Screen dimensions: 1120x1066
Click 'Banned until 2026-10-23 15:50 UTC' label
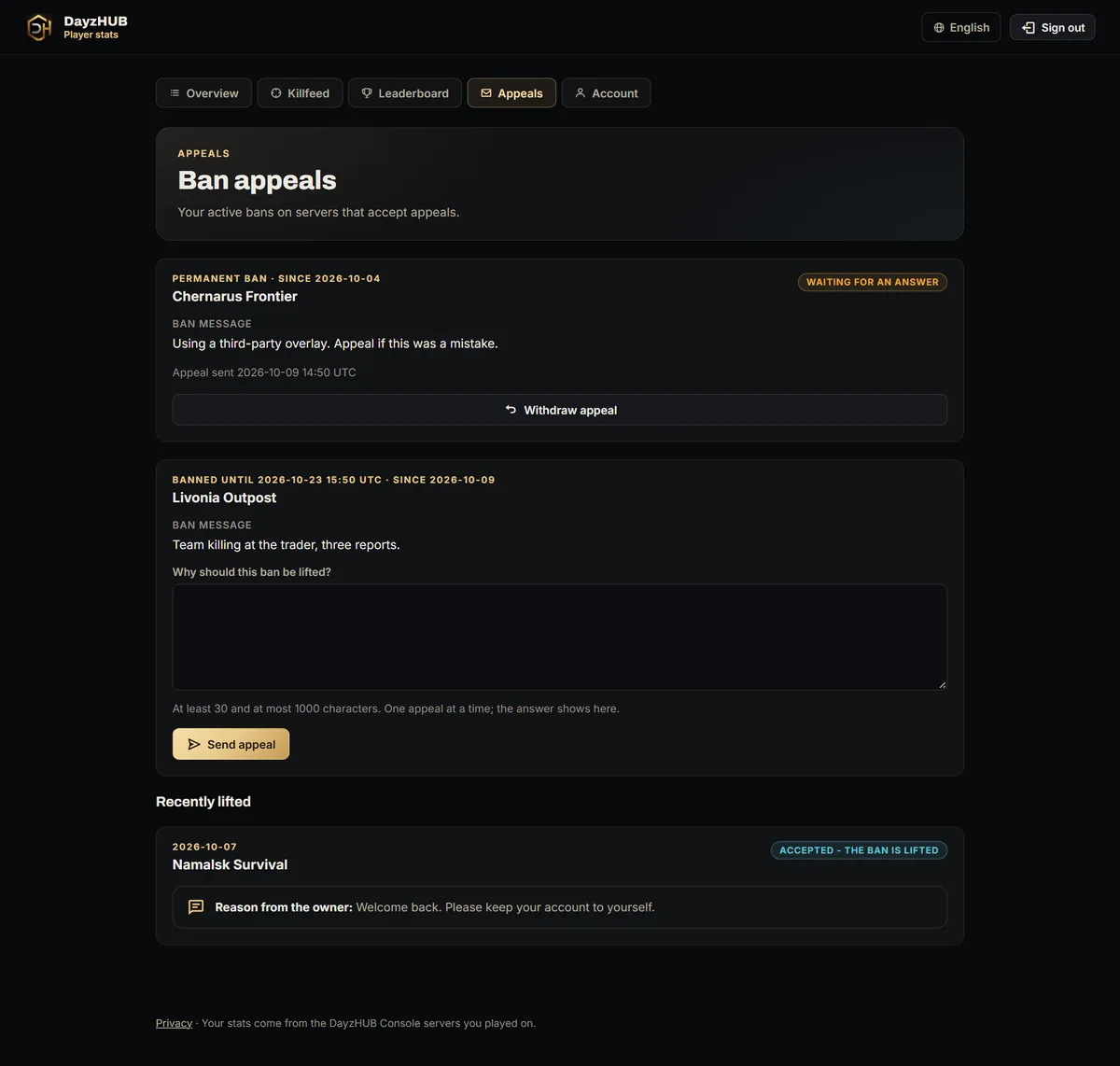click(x=277, y=480)
